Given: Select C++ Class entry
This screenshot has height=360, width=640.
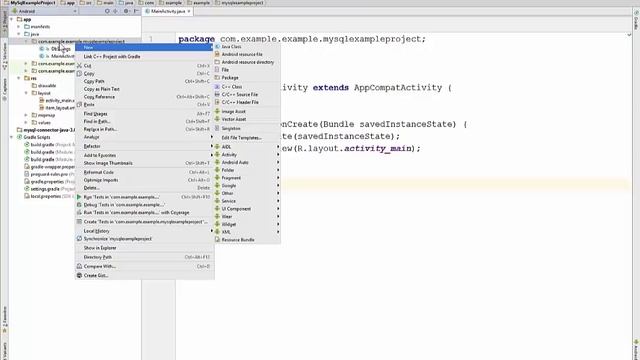Looking at the screenshot, I should pyautogui.click(x=247, y=87).
